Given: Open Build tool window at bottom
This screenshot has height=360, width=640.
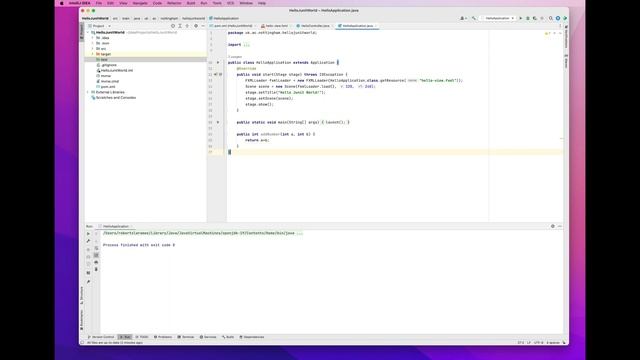Looking at the screenshot, I should pyautogui.click(x=228, y=337).
